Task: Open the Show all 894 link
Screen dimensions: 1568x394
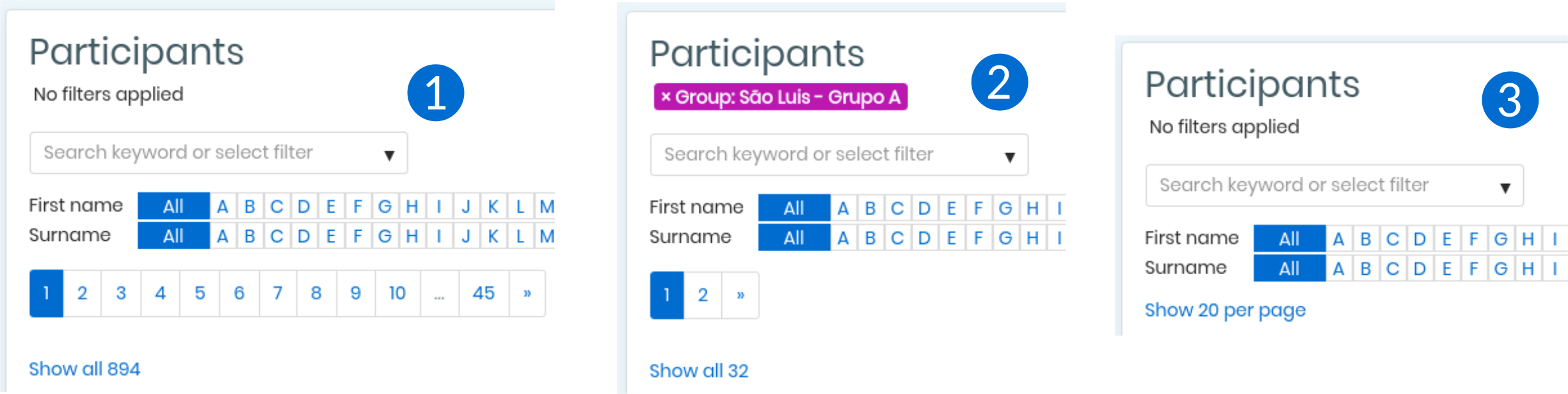Action: pos(84,369)
